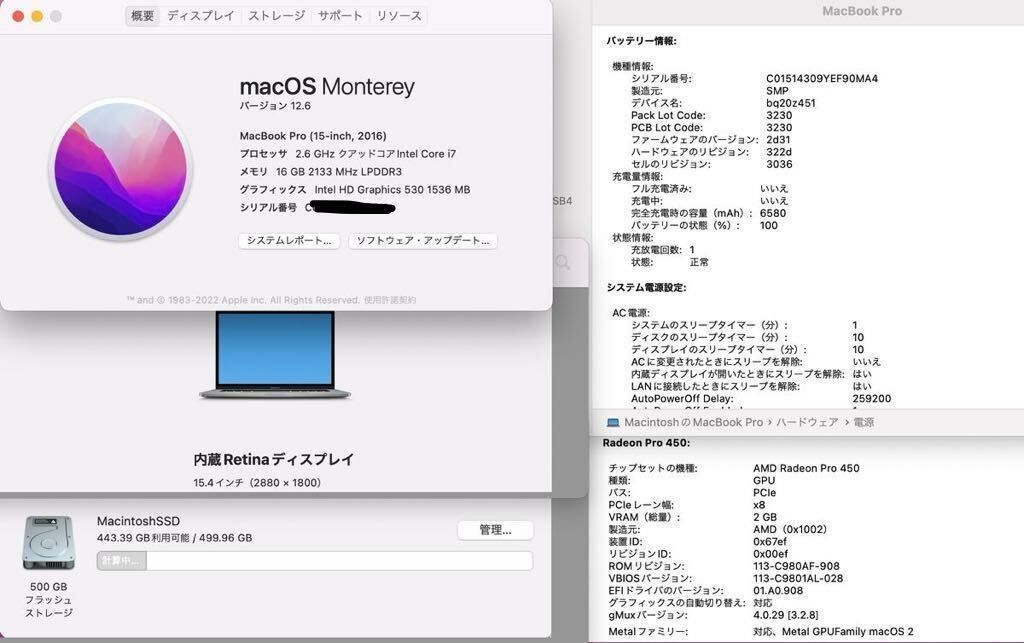Open the ディスプレイ tab
Image resolution: width=1024 pixels, height=643 pixels.
click(200, 16)
